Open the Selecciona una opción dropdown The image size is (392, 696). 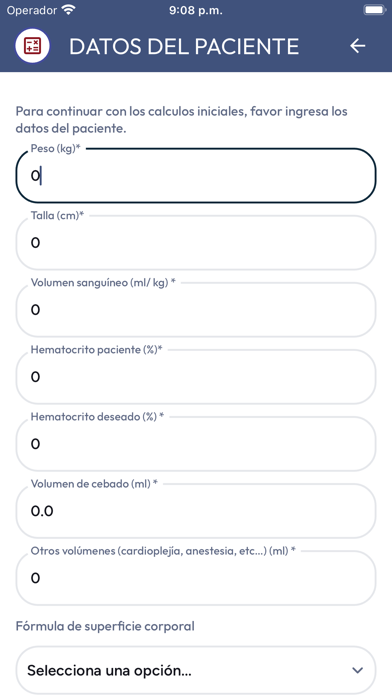(x=196, y=670)
